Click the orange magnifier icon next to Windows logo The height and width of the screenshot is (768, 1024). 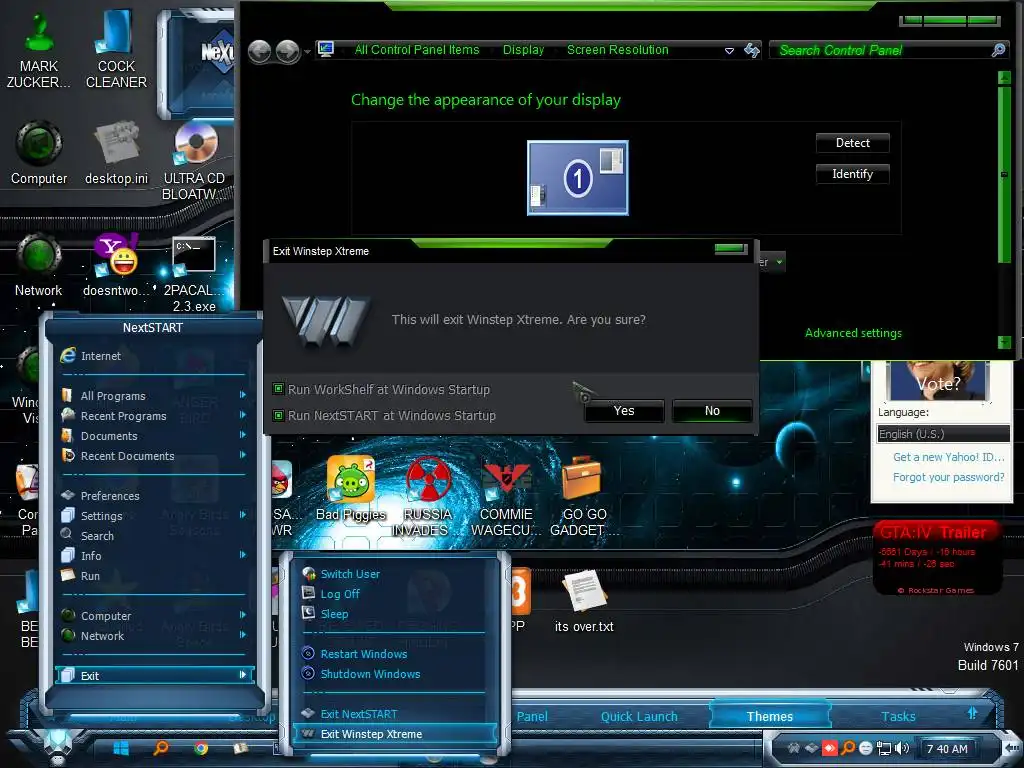pyautogui.click(x=161, y=748)
